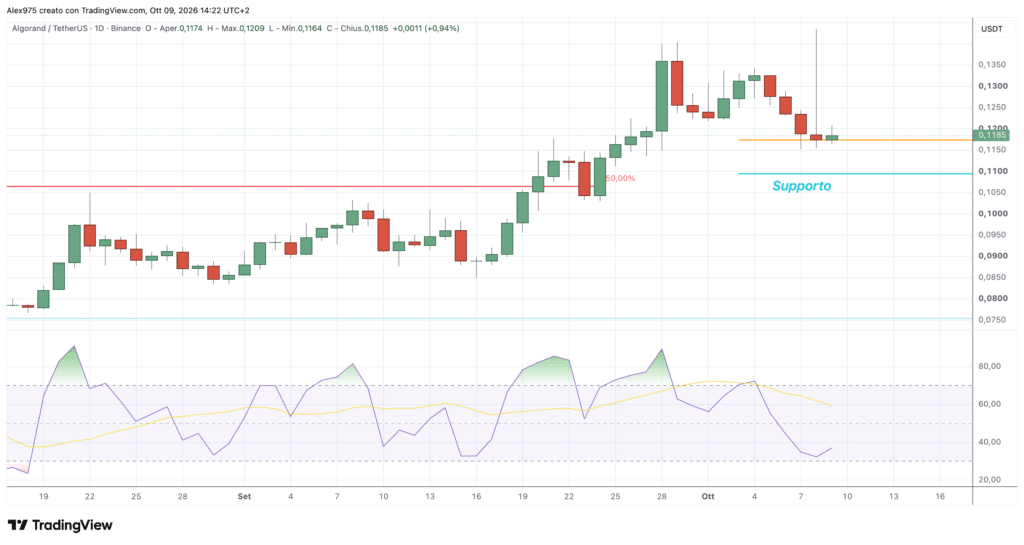Screen dimensions: 1024x545
Task: Click the purple RSI line's last point
Action: tap(831, 448)
